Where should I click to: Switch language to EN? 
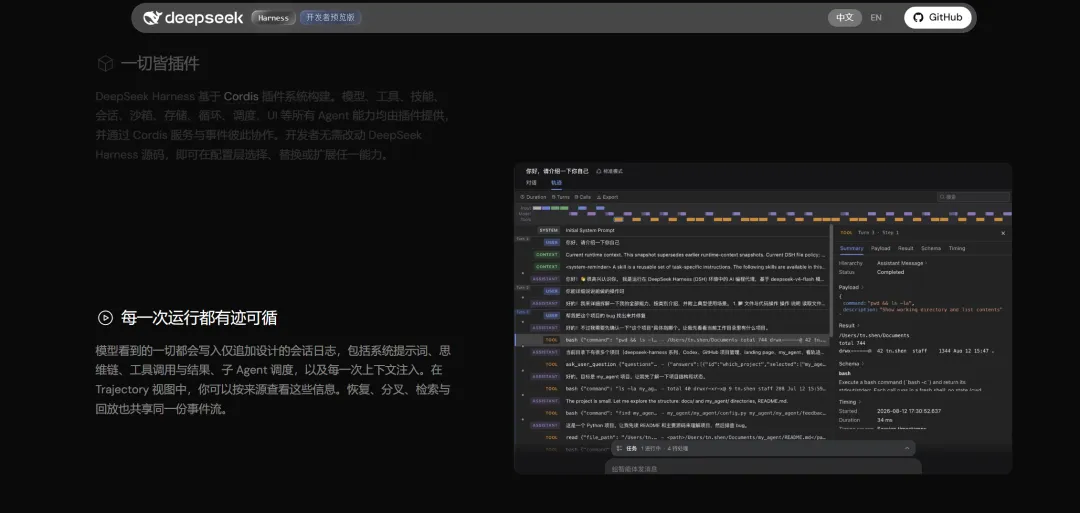pos(876,18)
